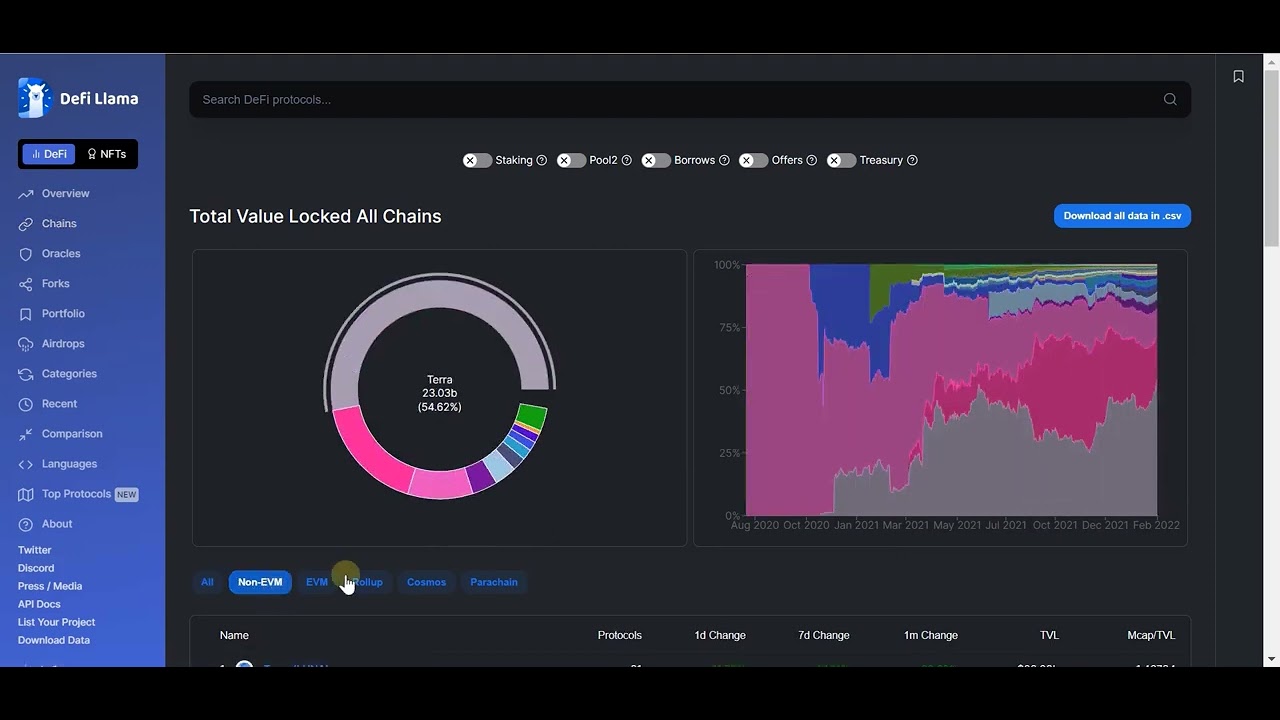Click the green donut segment
Screen dimensions: 1280x720
point(531,417)
